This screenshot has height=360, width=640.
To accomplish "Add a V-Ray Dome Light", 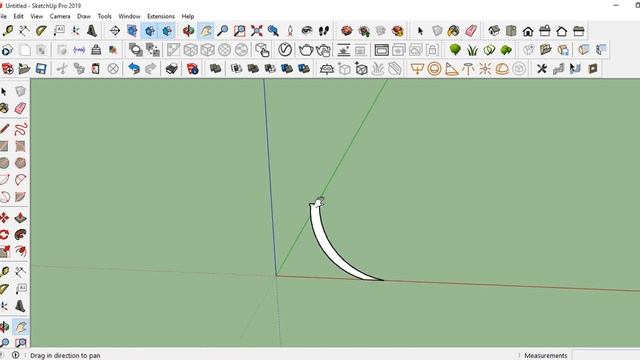I will 502,69.
